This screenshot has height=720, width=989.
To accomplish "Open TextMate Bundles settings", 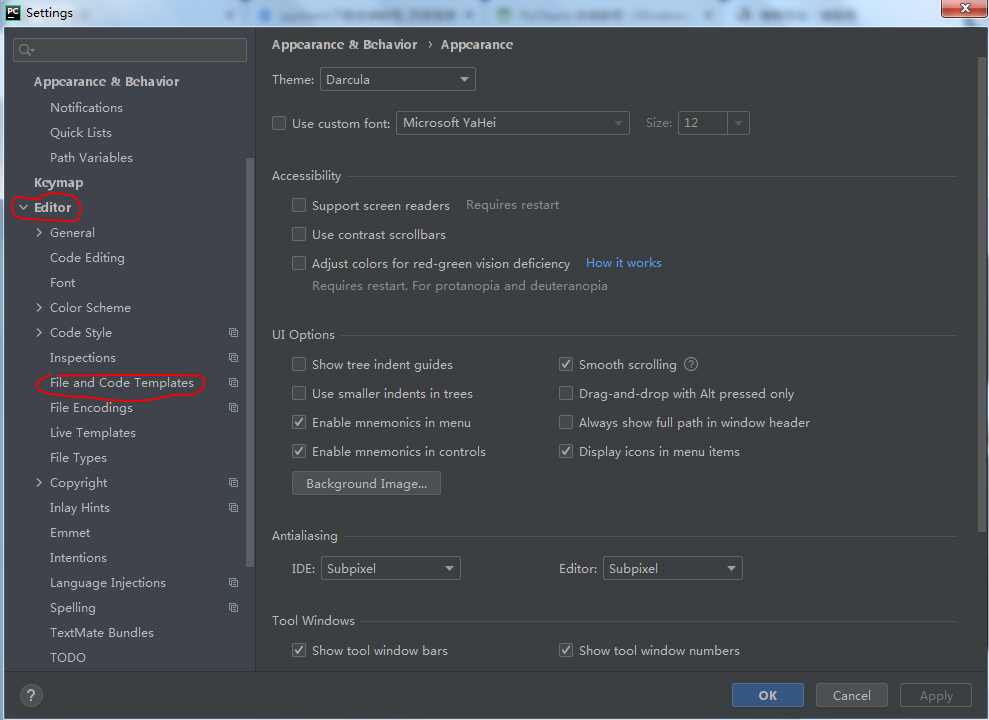I will click(x=102, y=632).
